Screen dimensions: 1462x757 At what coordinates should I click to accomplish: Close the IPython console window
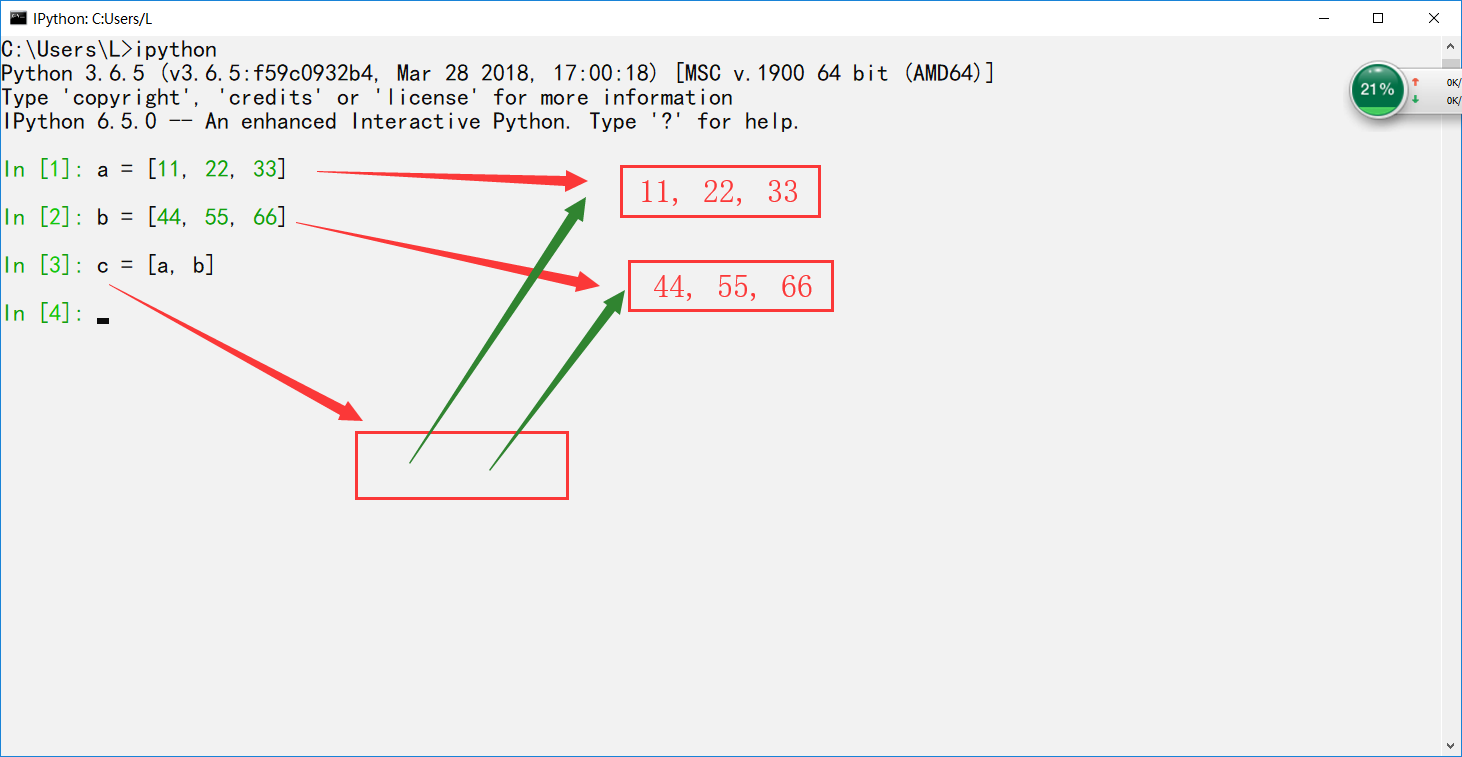(x=1432, y=18)
